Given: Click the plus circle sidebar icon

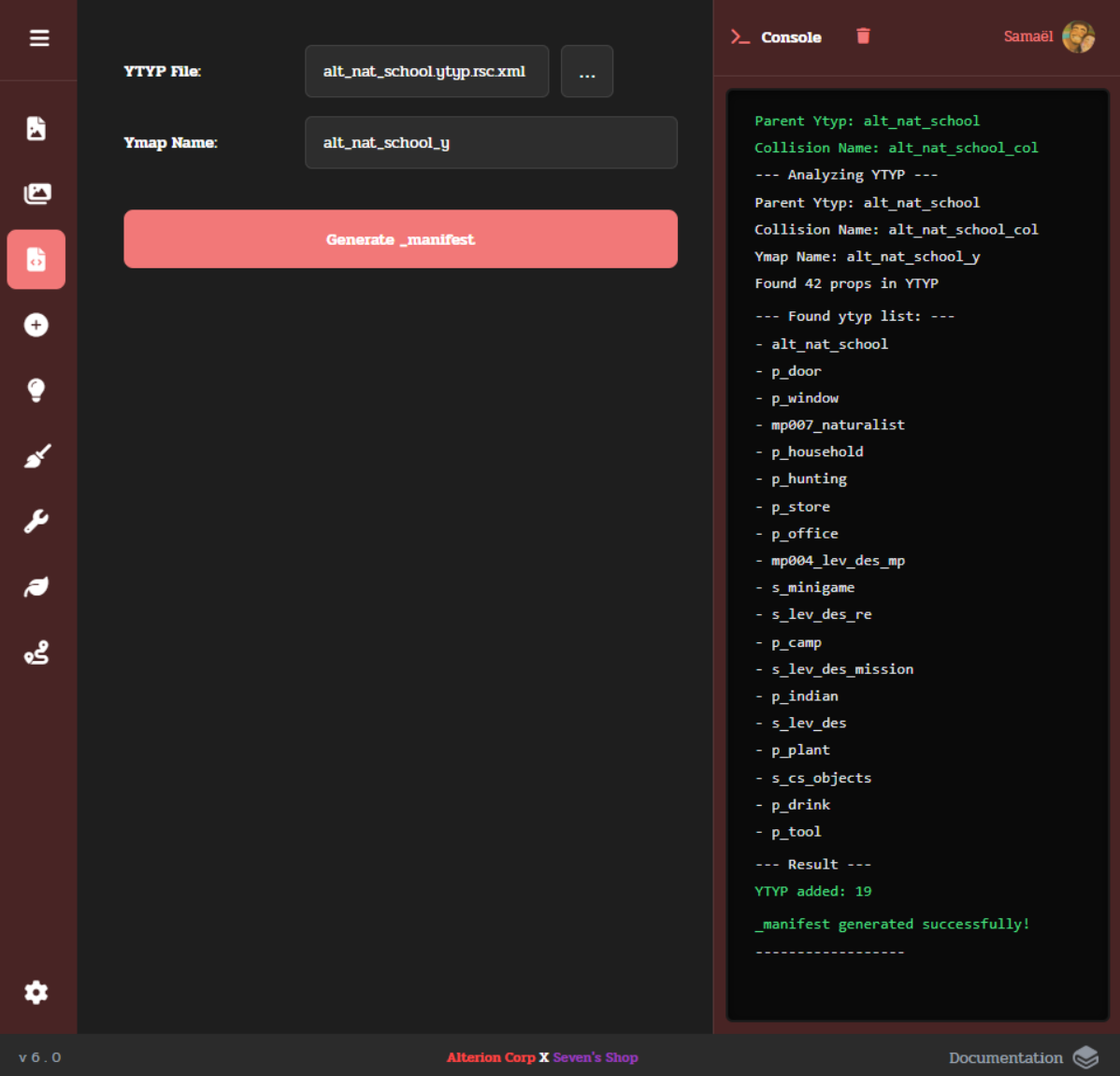Looking at the screenshot, I should click(36, 324).
